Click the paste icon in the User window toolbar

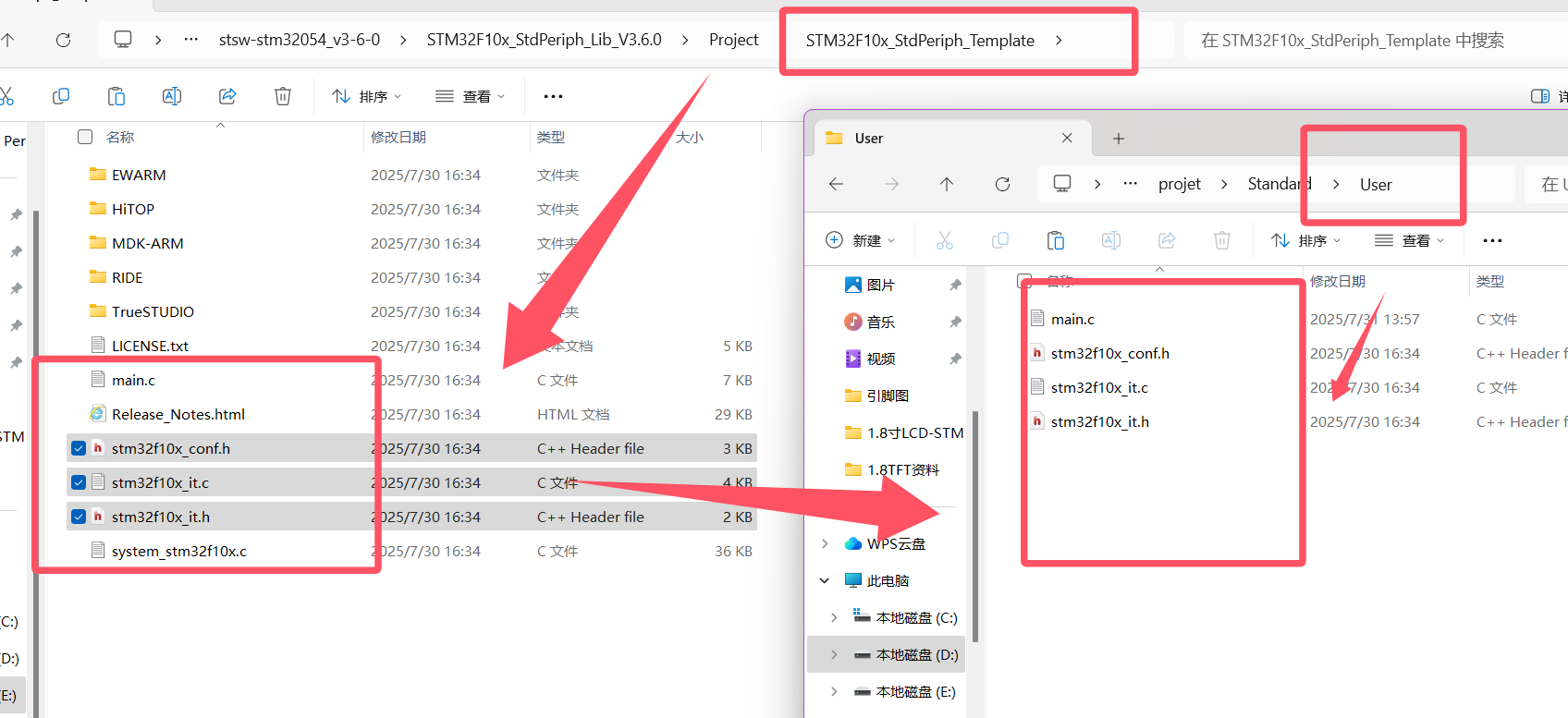click(1056, 240)
